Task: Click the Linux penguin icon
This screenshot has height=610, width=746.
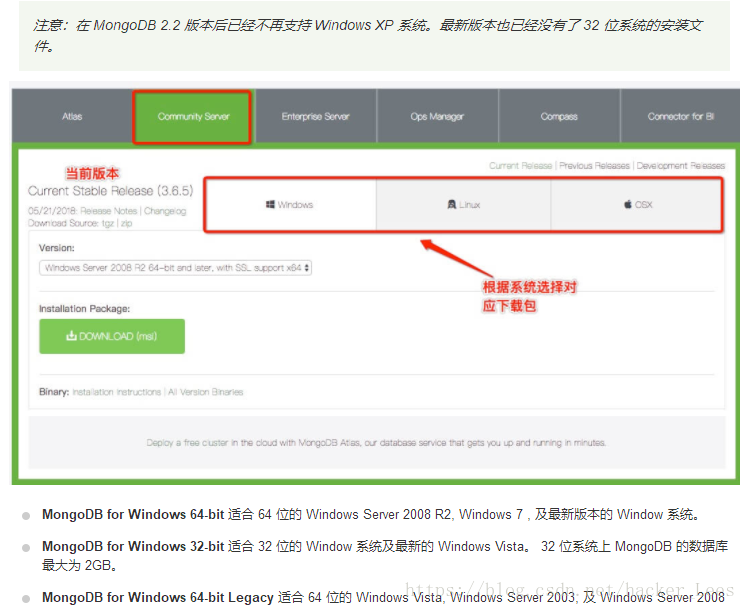Action: (x=452, y=204)
